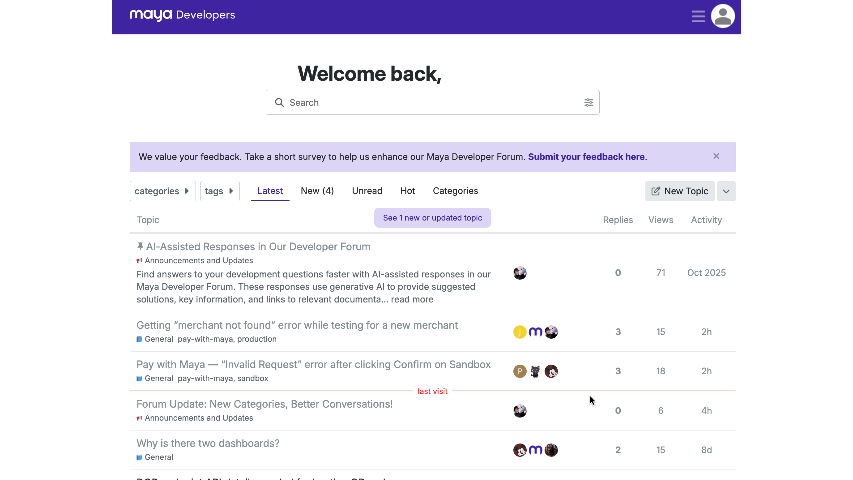Screen dimensions: 853x480
Task: Click Announcements and Updates under Forum Update topic
Action: tap(195, 418)
